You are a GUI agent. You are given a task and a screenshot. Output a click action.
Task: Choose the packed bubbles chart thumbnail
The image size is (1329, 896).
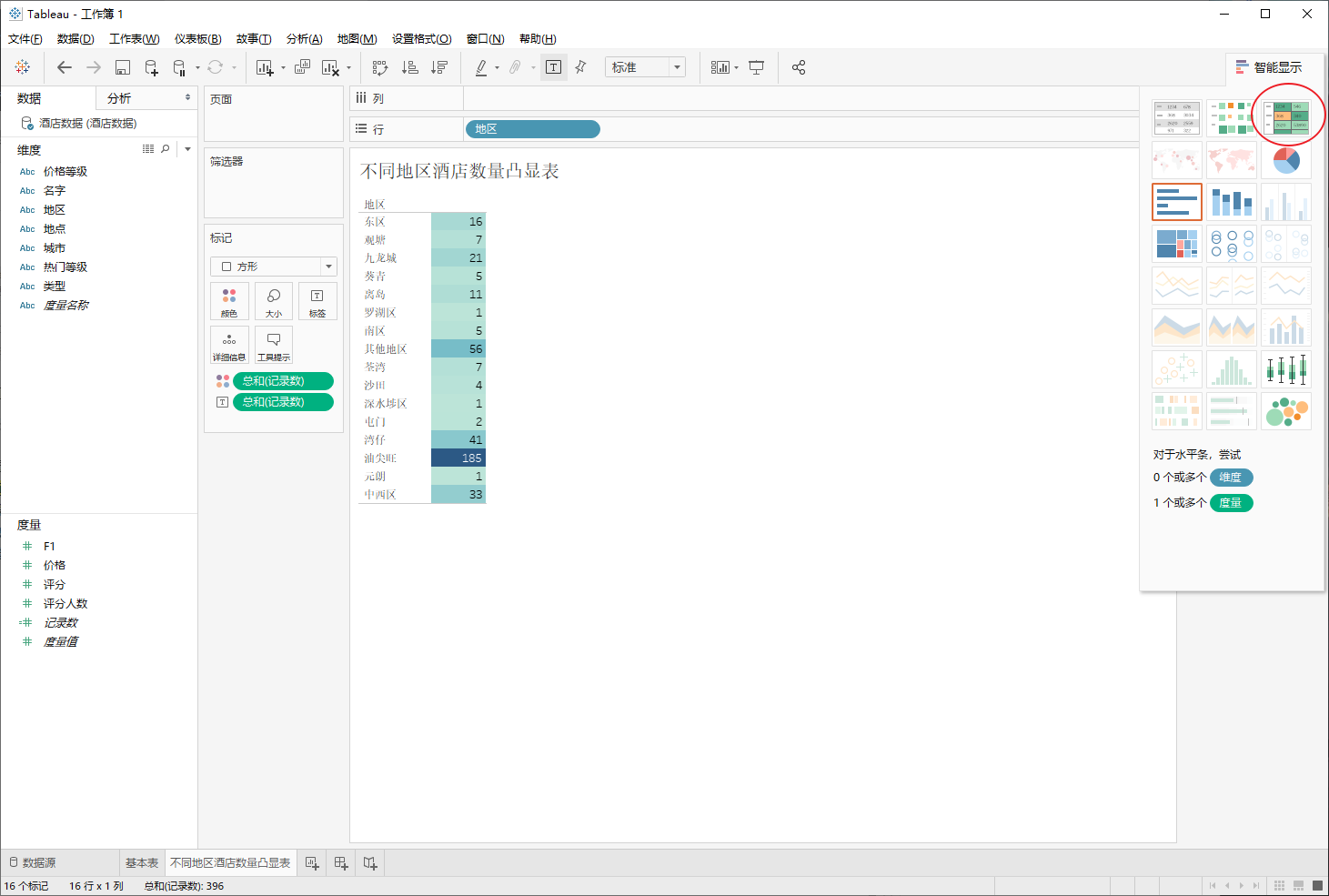[1286, 411]
